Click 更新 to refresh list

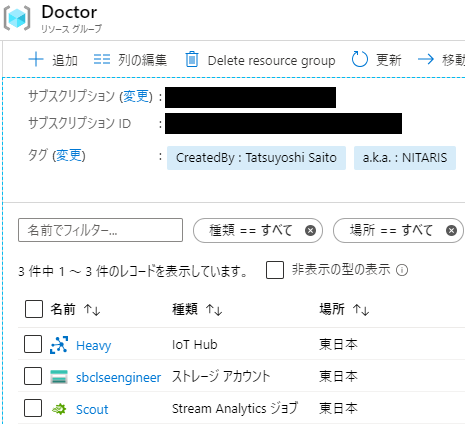point(389,60)
